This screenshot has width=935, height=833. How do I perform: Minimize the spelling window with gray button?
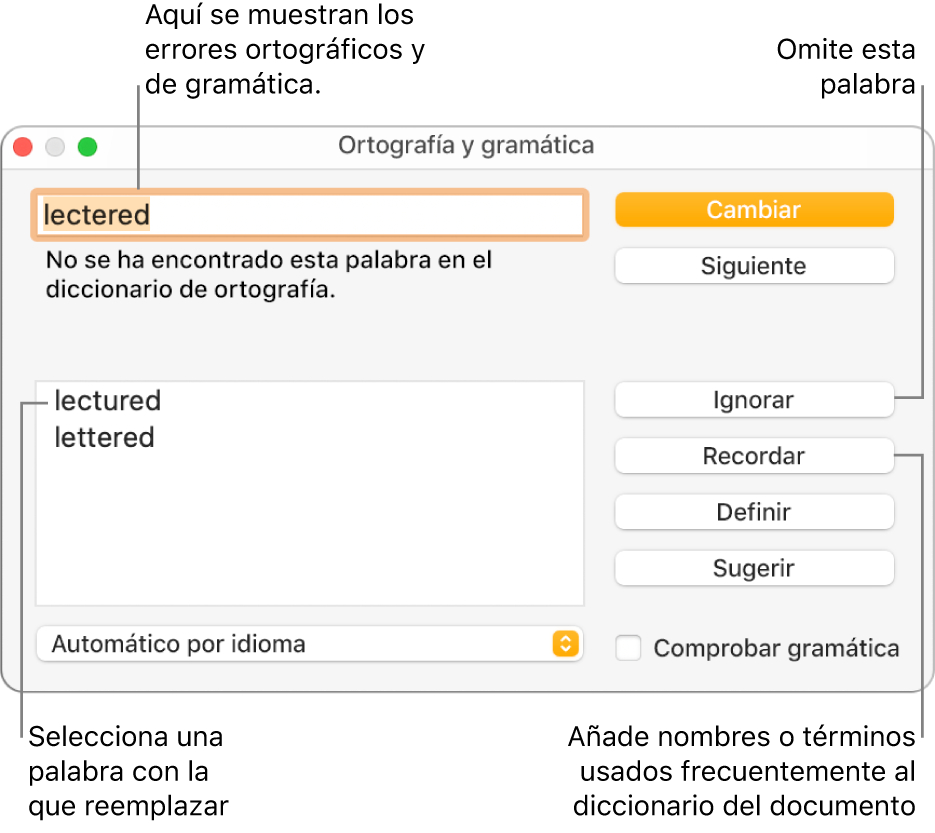tap(55, 147)
